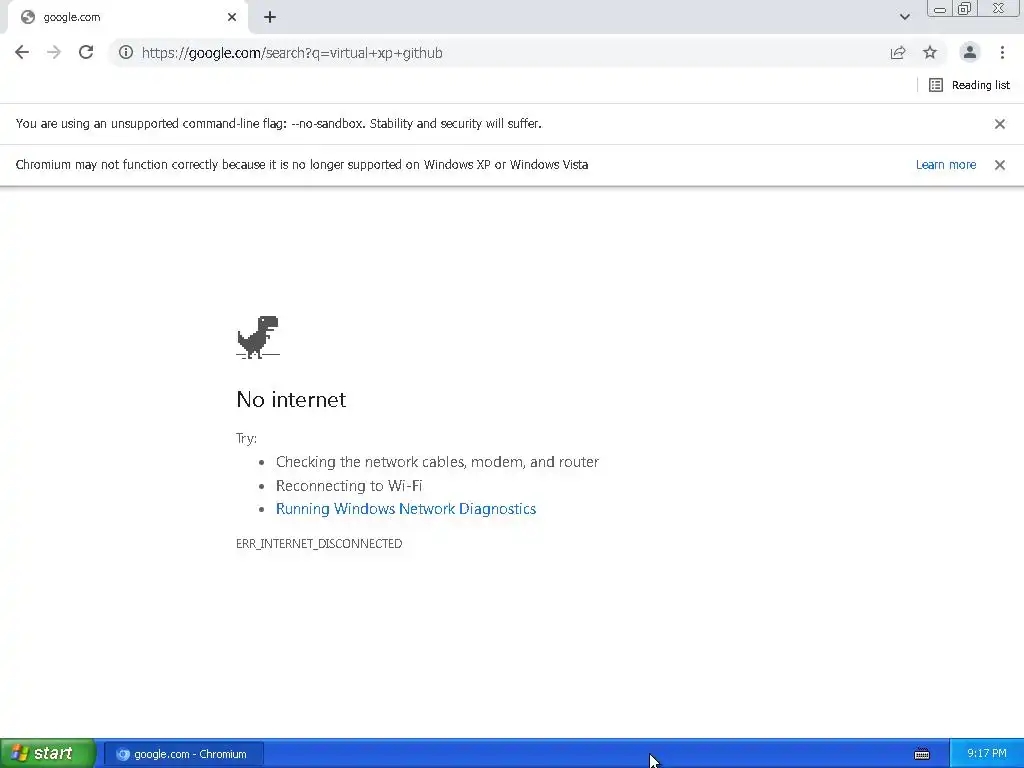Viewport: 1024px width, 768px height.
Task: Select the google.com browser tab
Action: [x=127, y=17]
